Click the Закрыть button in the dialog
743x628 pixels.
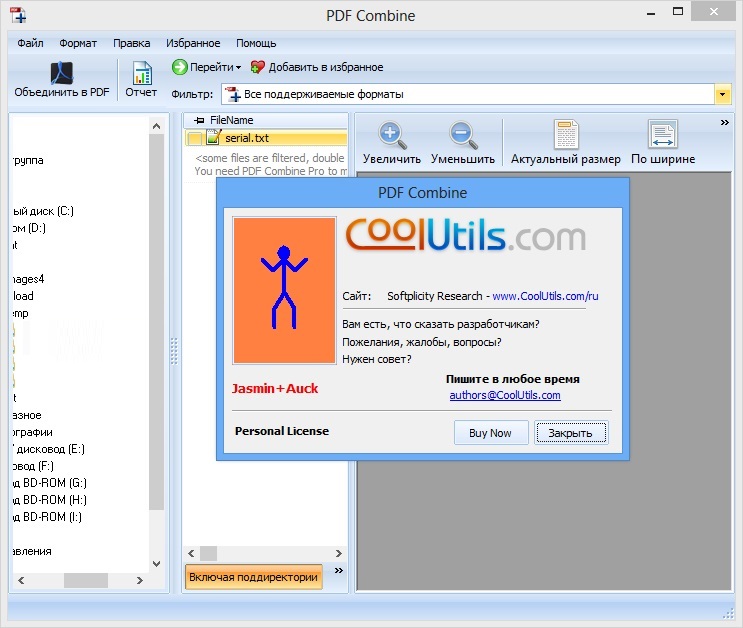click(x=571, y=433)
